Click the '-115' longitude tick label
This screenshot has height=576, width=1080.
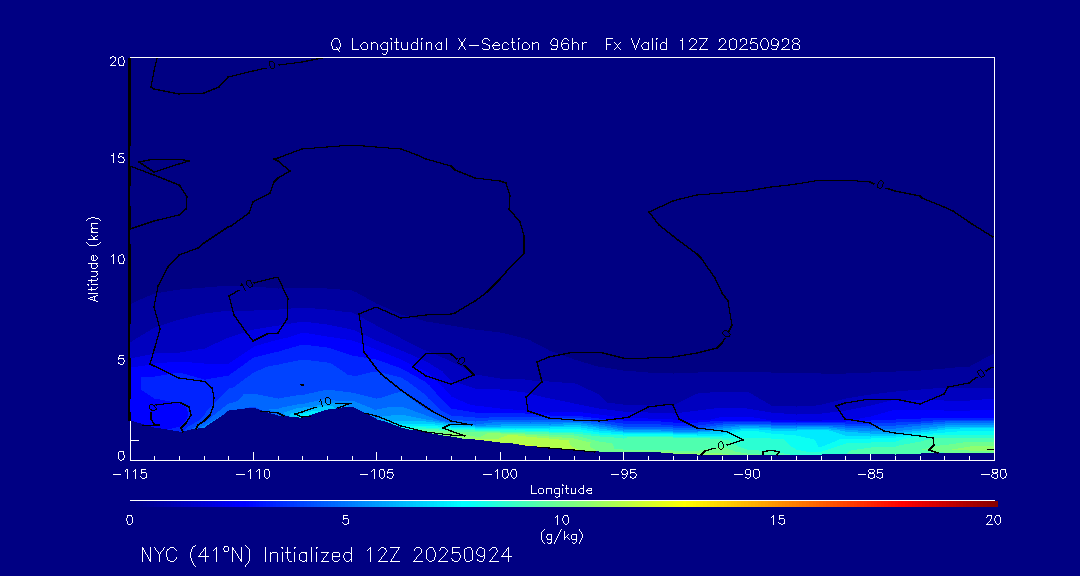tap(130, 475)
